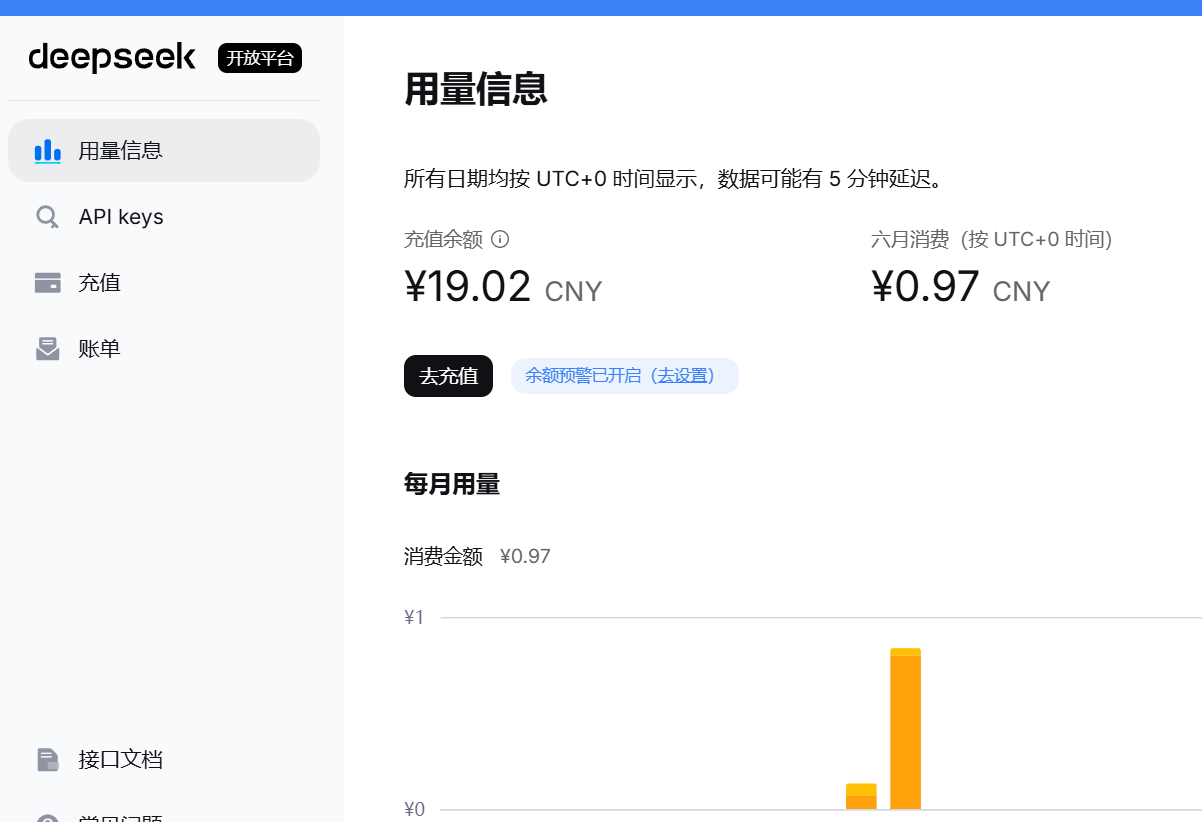The image size is (1202, 822).
Task: Click the black 去充值 button
Action: point(448,376)
